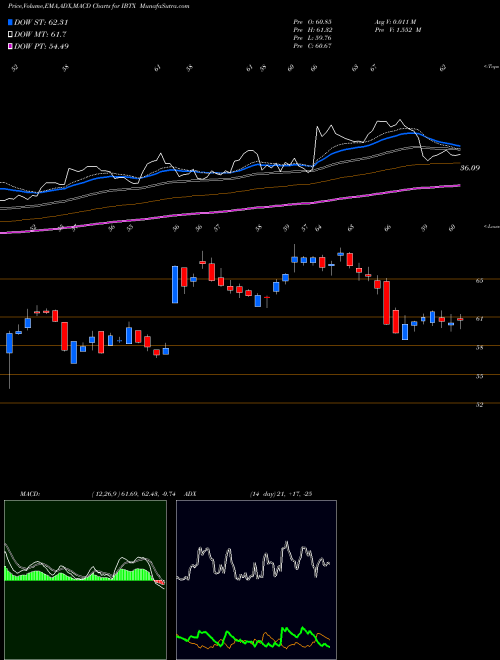Image resolution: width=500 pixels, height=660 pixels.
Task: Click the 52 price axis label
Action: 479,405
